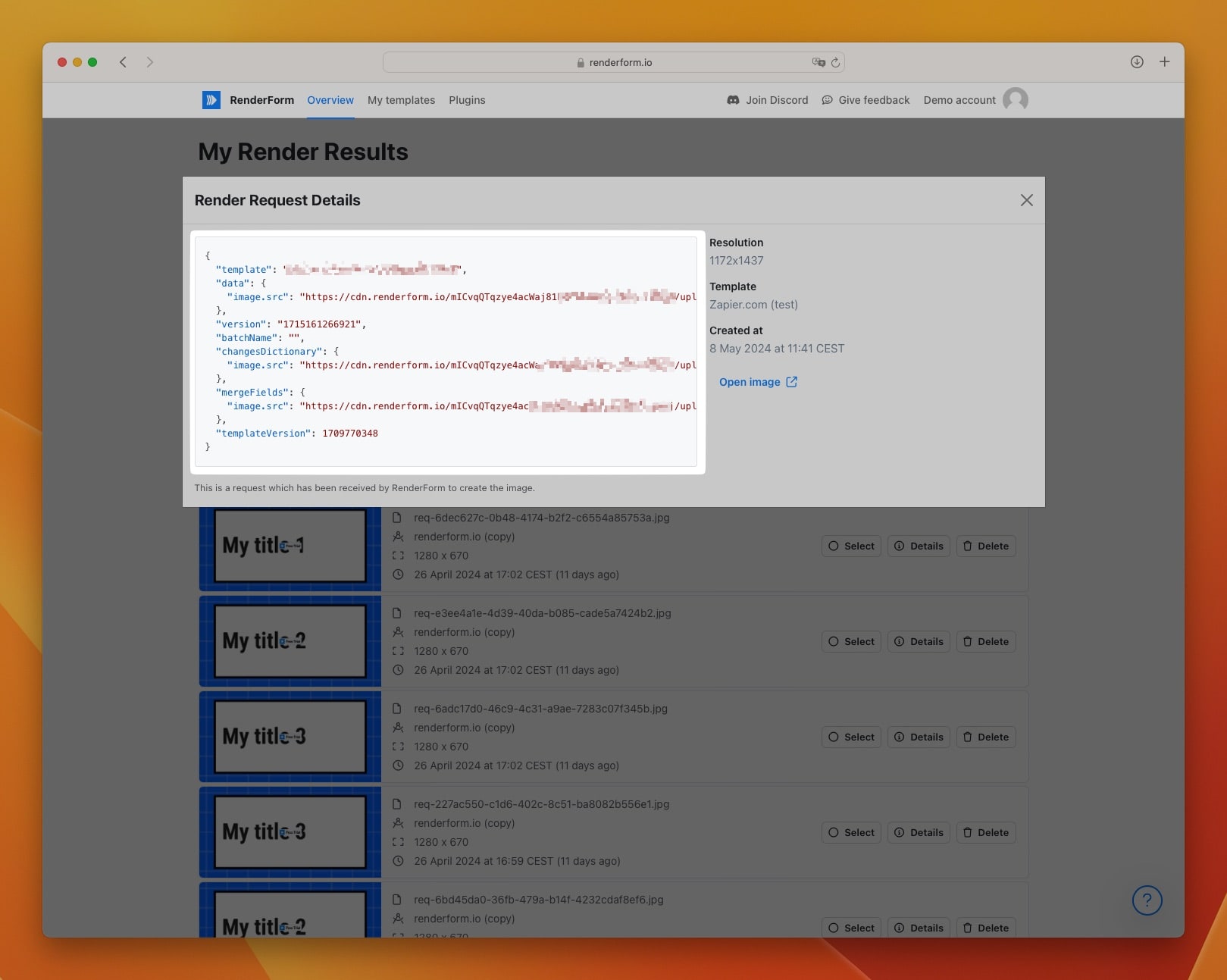
Task: Click the translate icon in address bar
Action: coord(819,62)
